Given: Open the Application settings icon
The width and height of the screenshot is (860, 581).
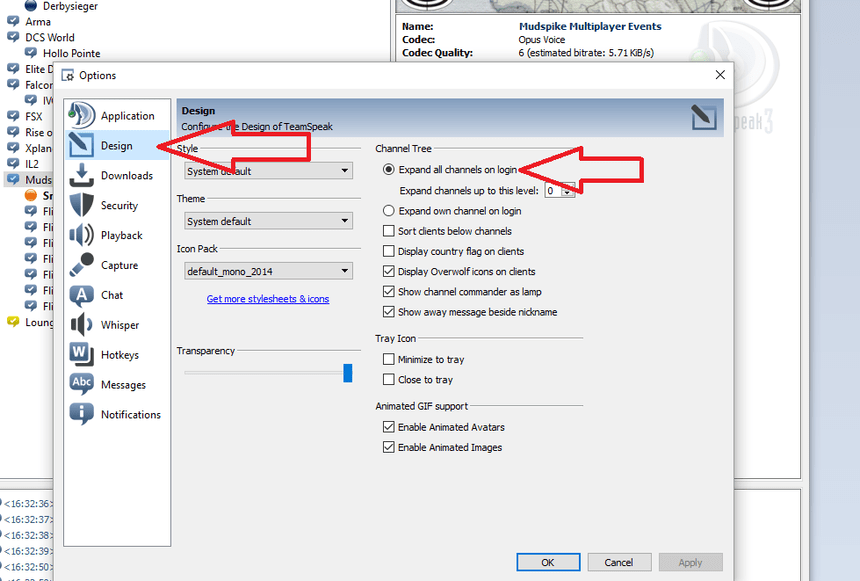Looking at the screenshot, I should pyautogui.click(x=82, y=115).
